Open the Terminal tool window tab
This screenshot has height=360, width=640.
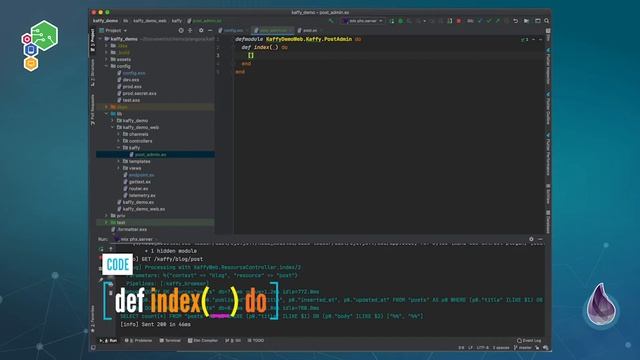pyautogui.click(x=170, y=340)
